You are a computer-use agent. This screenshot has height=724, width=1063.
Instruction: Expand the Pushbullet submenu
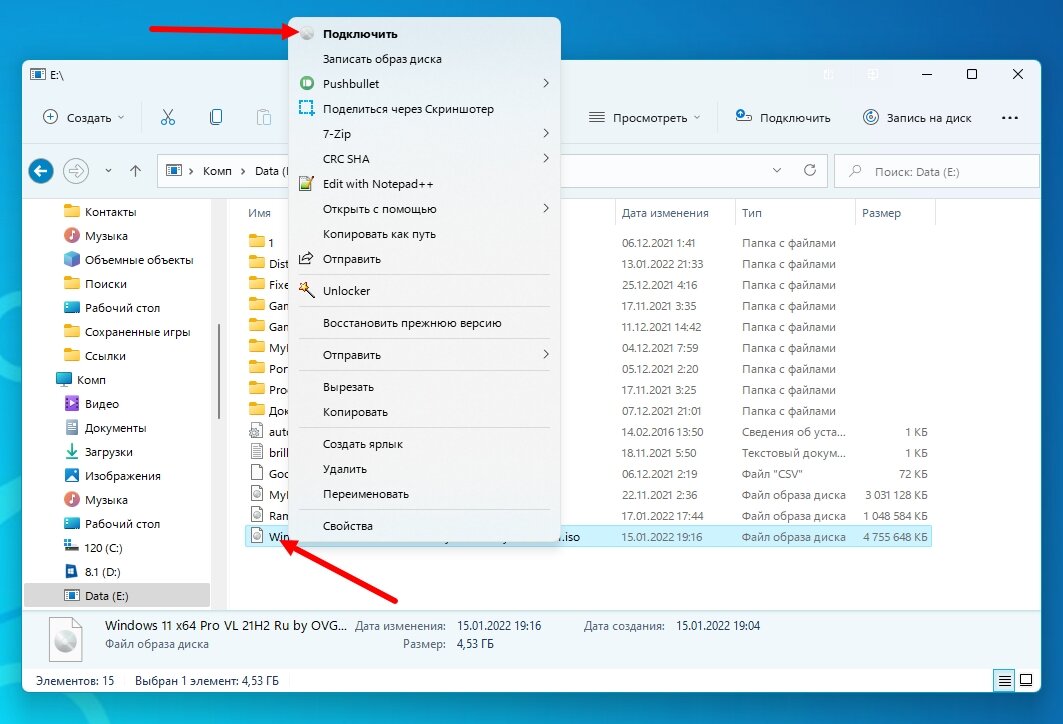(546, 83)
